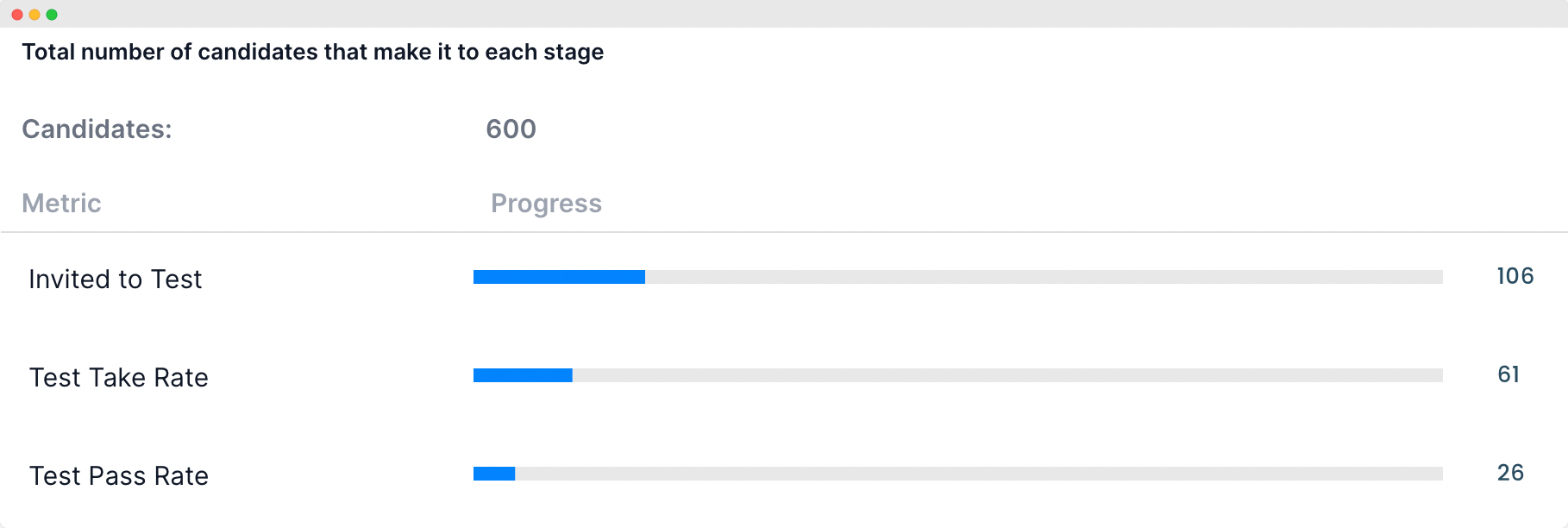Click the 61 value for Test Take Rate

(x=1508, y=374)
